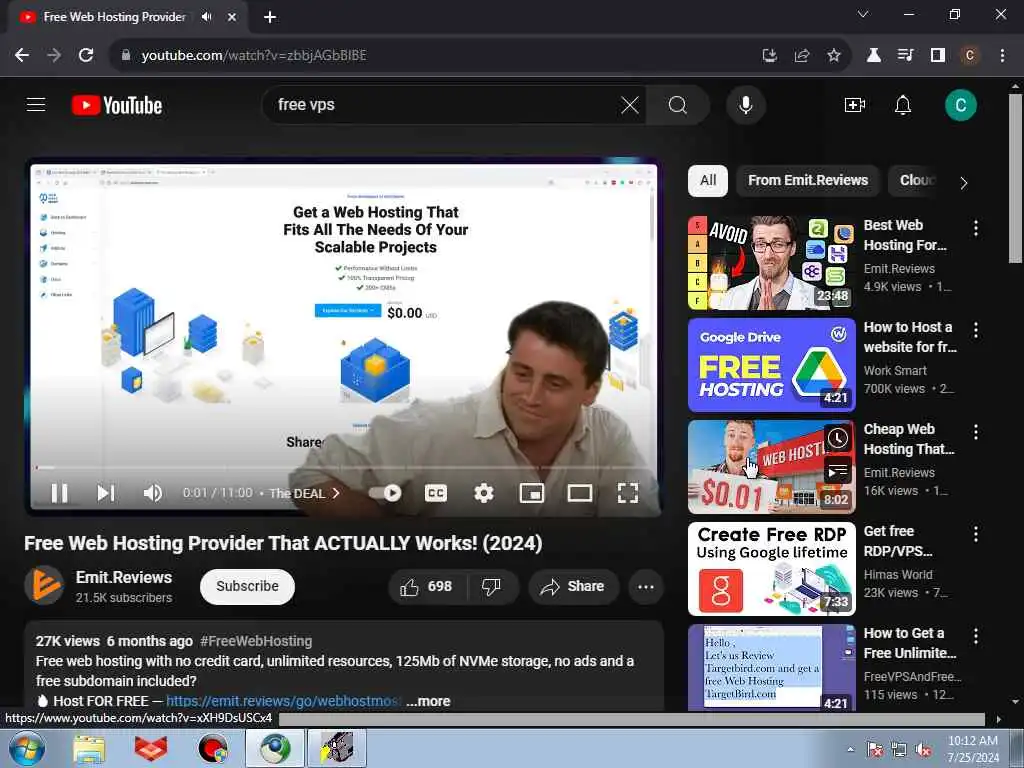Start voice search with the microphone
Viewport: 1024px width, 768px height.
[745, 105]
